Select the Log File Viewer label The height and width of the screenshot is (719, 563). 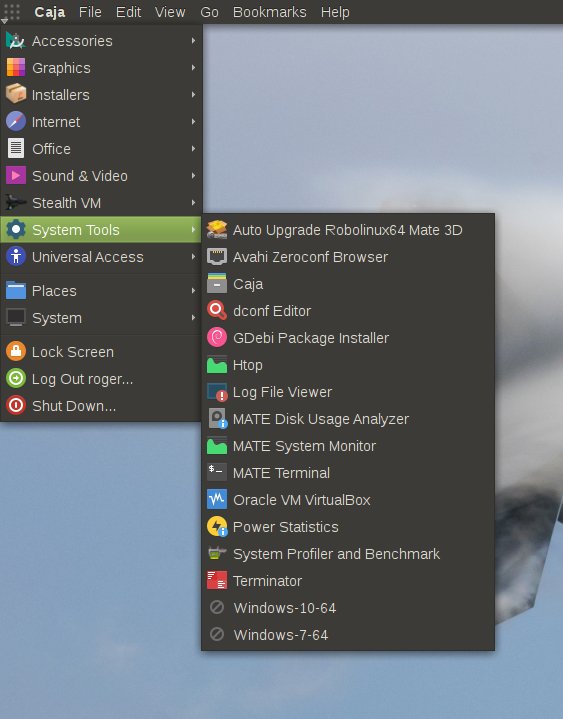pos(282,393)
